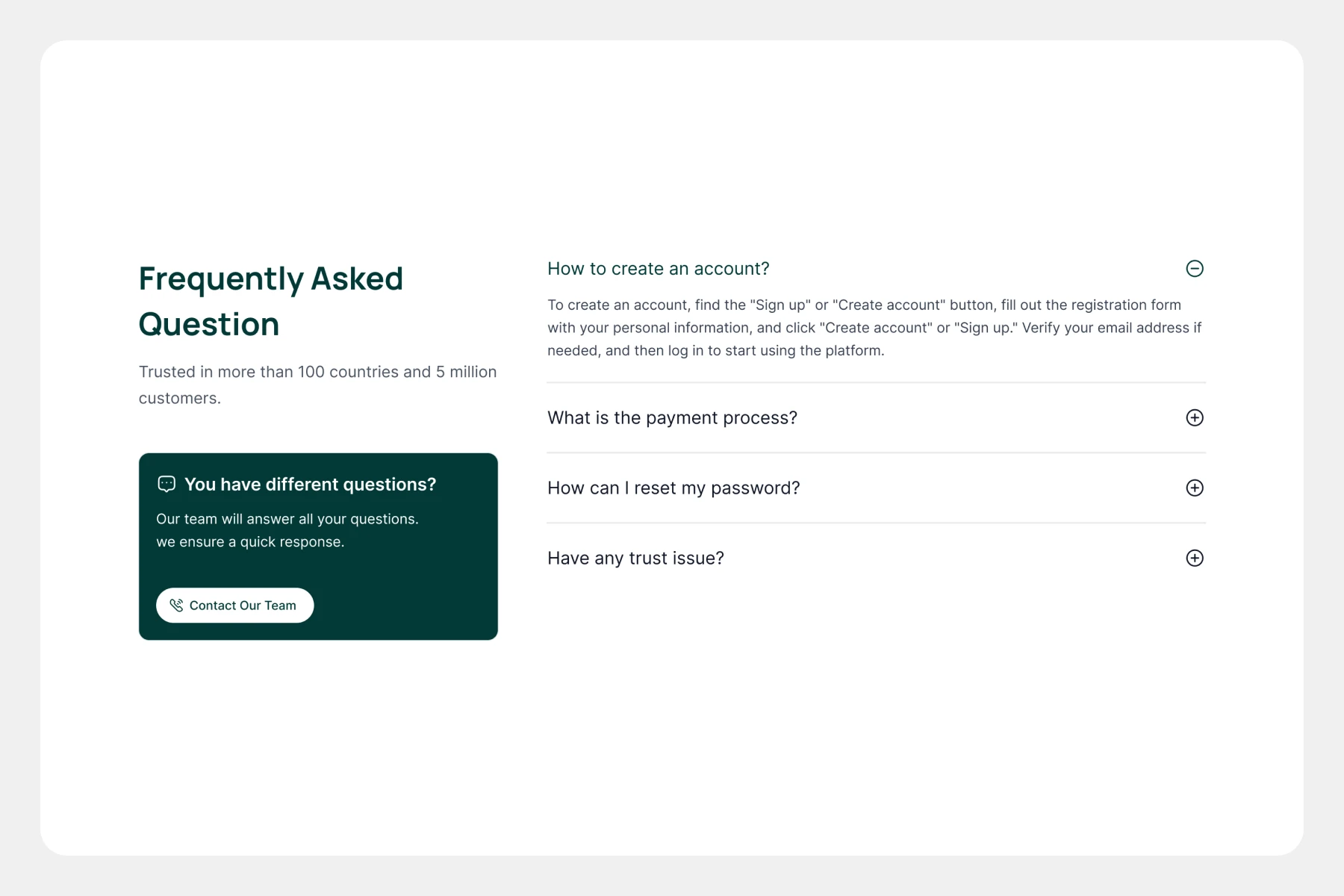Click the word "customers." in the subtitle
Screen dimensions: 1344x896
(x=180, y=399)
